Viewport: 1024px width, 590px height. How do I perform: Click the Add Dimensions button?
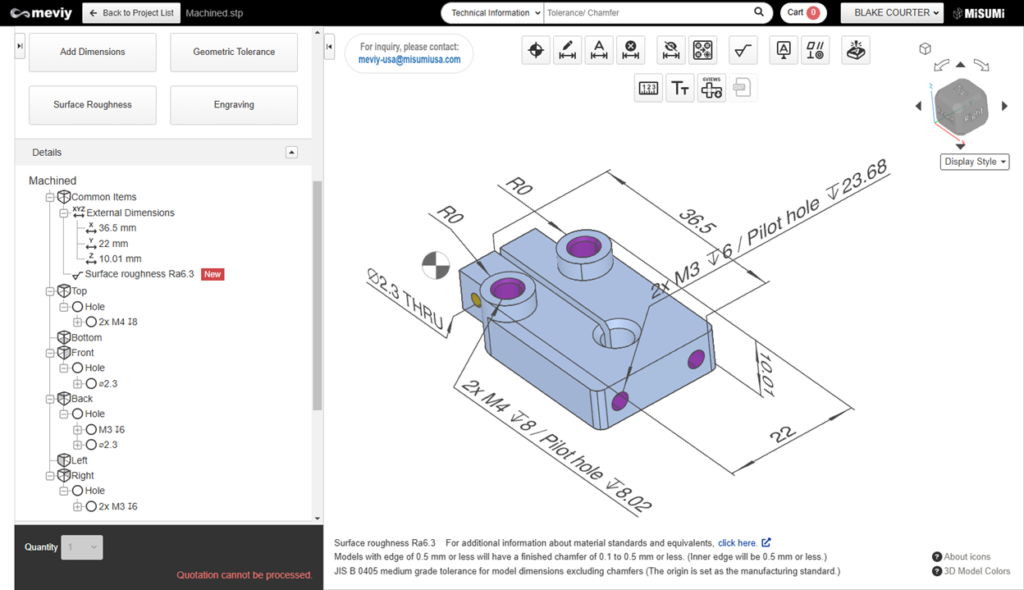pyautogui.click(x=92, y=52)
